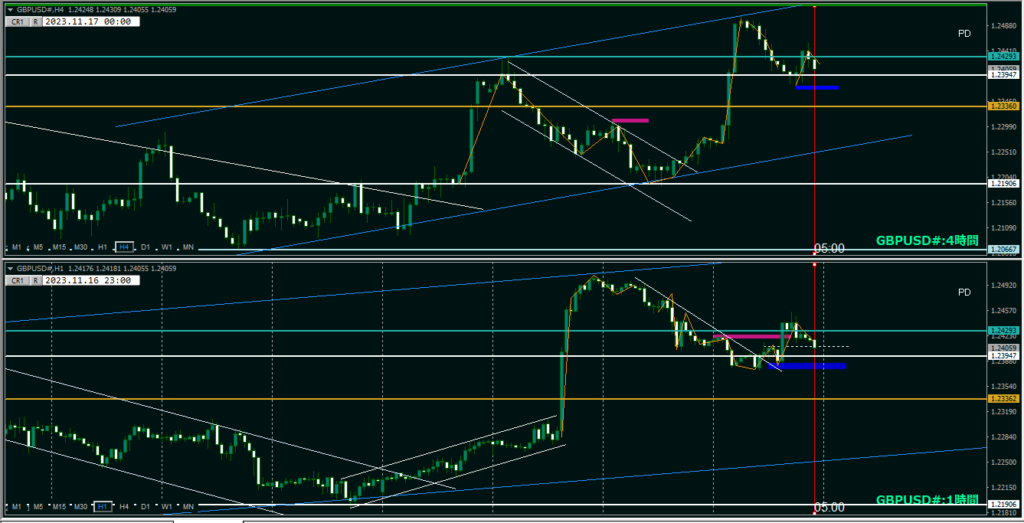Click 1.21906 price tag on upper chart
The height and width of the screenshot is (523, 1024).
pyautogui.click(x=1002, y=184)
